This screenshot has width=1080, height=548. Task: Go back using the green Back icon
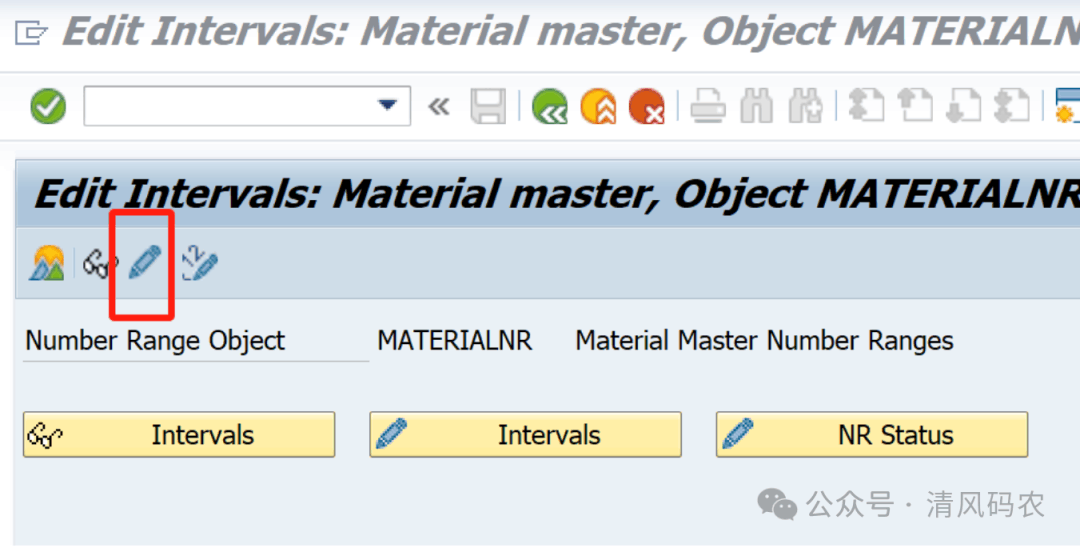550,106
